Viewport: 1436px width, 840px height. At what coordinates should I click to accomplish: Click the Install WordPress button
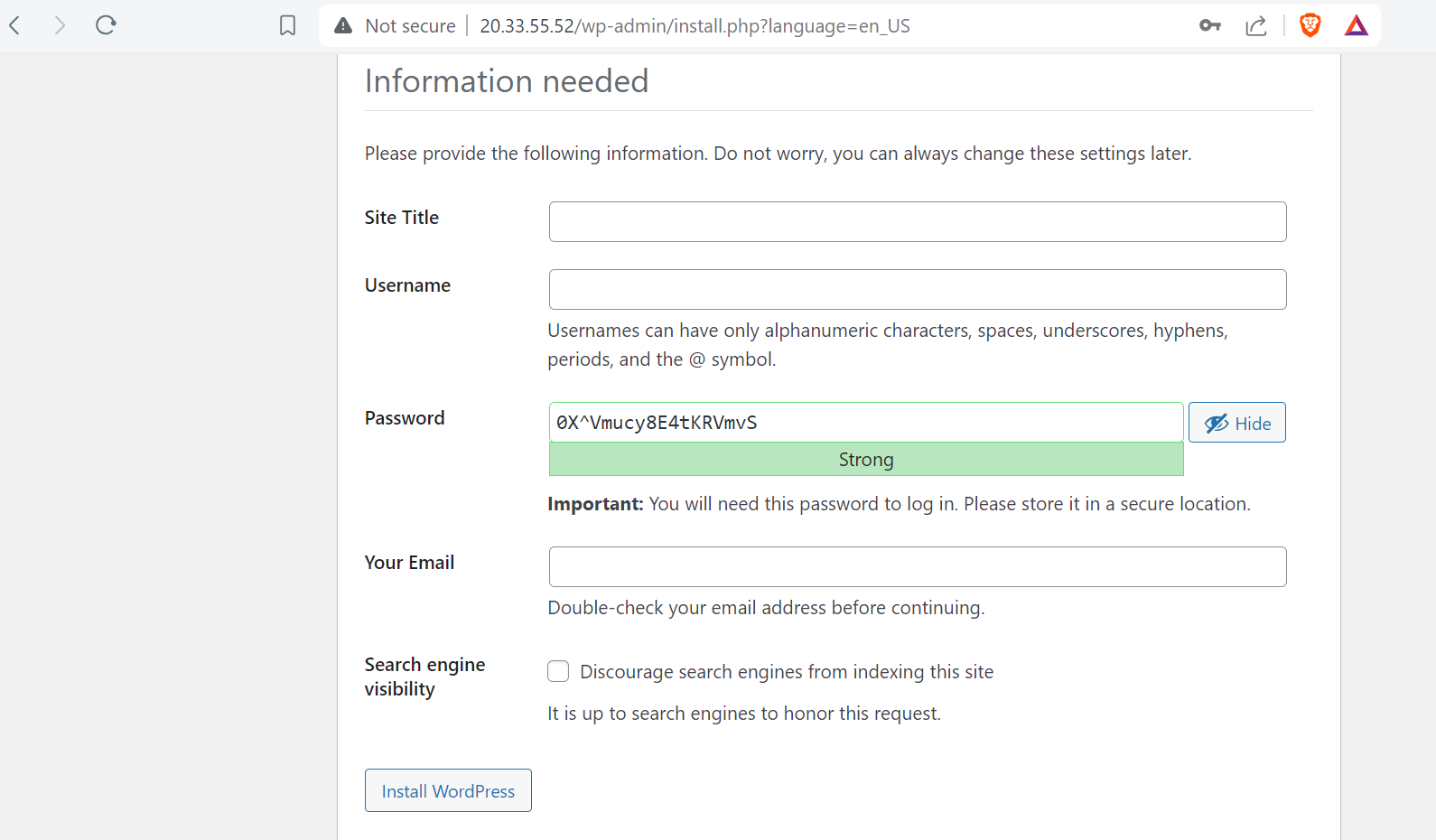448,790
